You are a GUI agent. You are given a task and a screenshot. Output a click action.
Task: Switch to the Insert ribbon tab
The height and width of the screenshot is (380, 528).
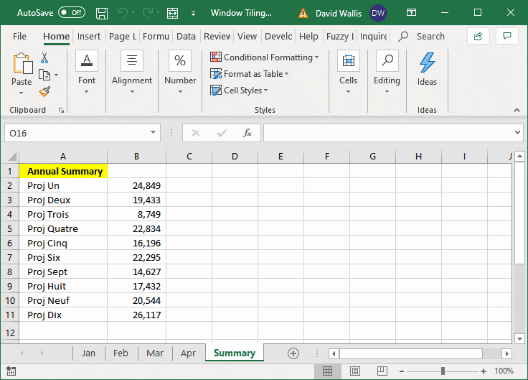(89, 36)
